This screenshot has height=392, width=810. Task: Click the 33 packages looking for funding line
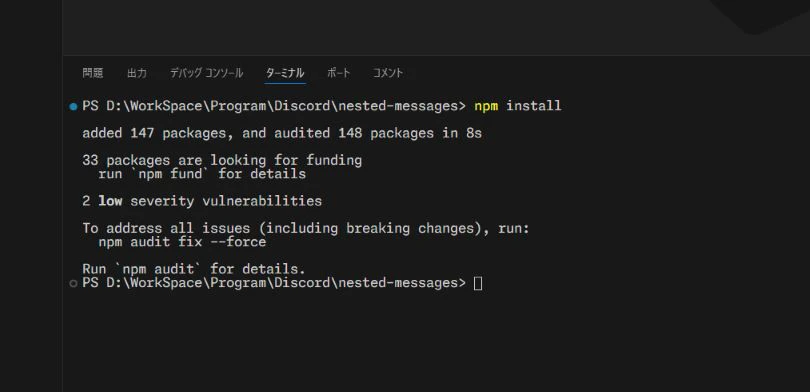coord(222,161)
